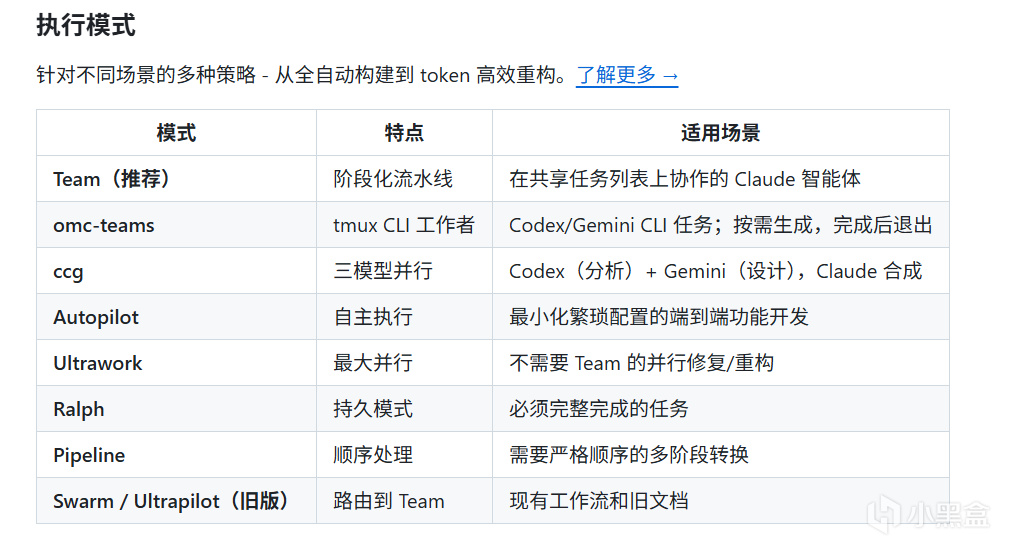This screenshot has width=1019, height=548.
Task: Select the Ultrawork cell
Action: (176, 363)
